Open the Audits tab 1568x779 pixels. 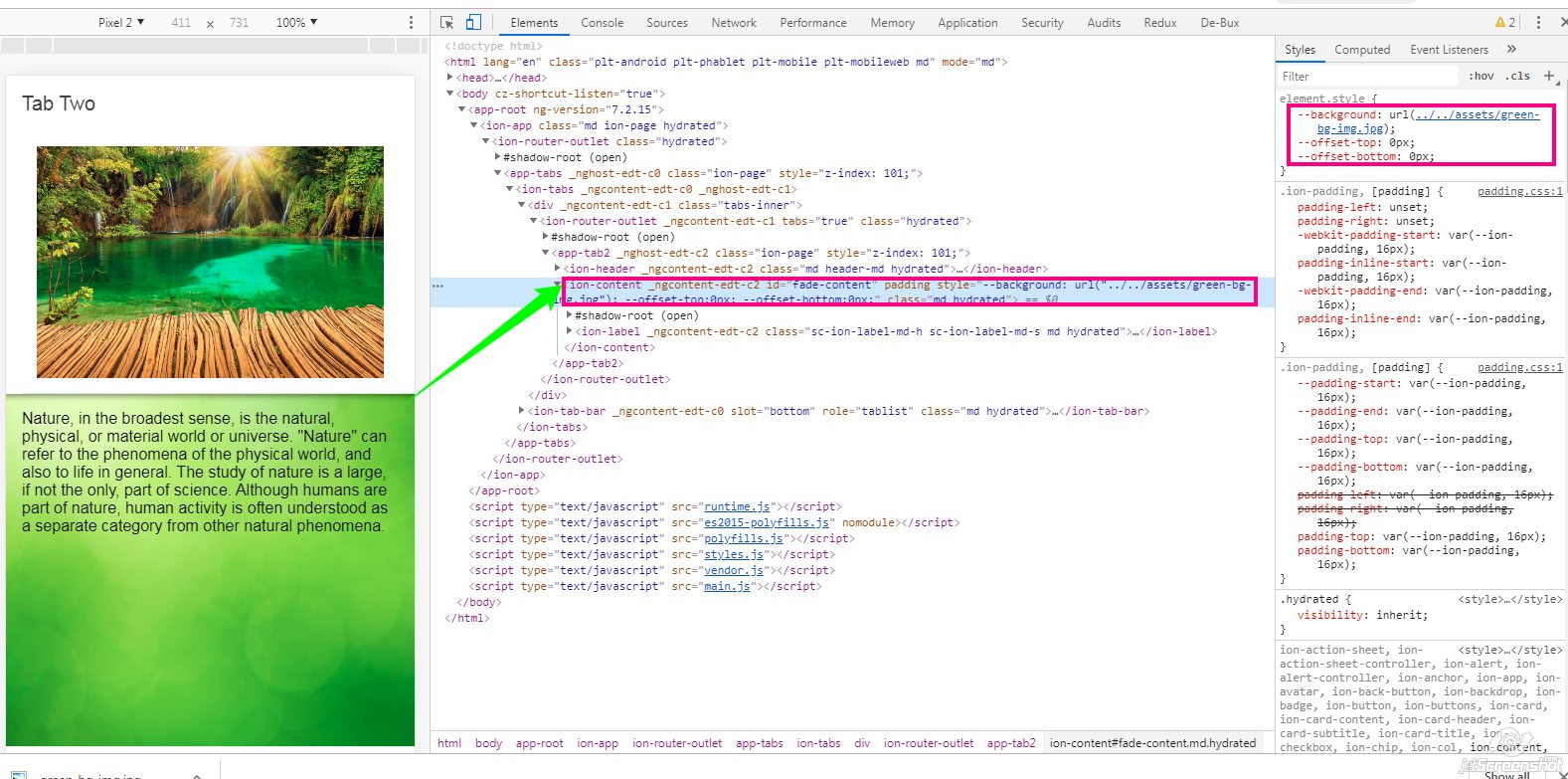(x=1104, y=22)
